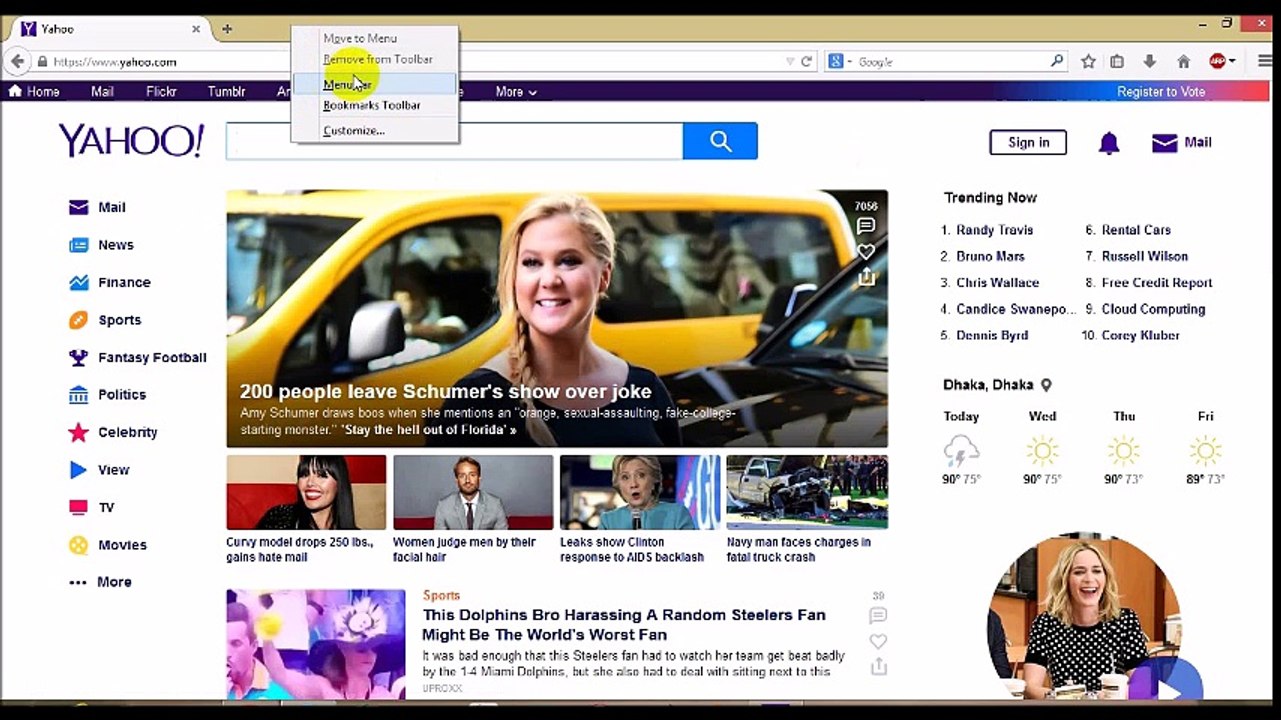Click the Google search magnifier in toolbar
This screenshot has height=720, width=1281.
point(1057,62)
